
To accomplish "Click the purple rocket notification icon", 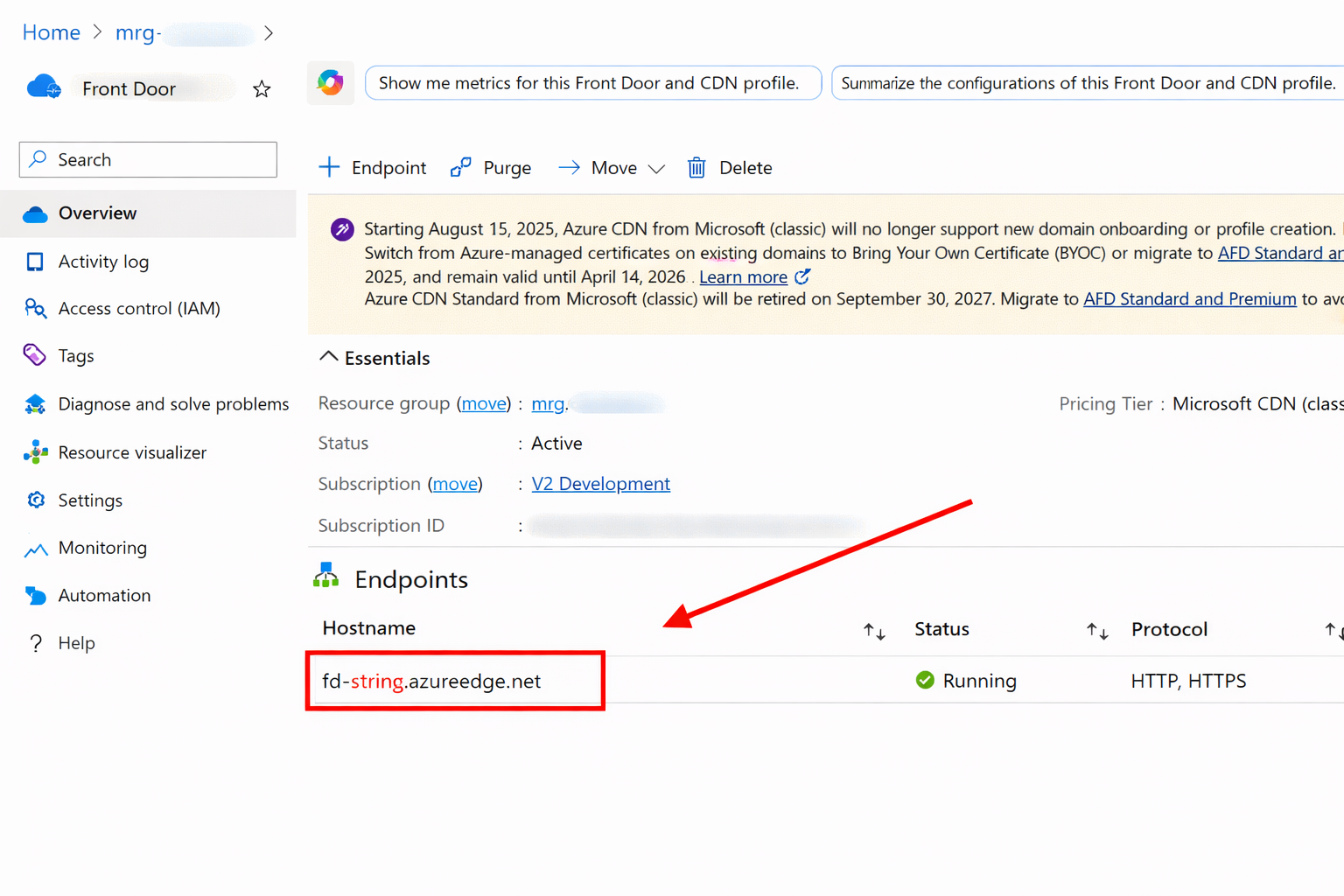I will click(342, 230).
